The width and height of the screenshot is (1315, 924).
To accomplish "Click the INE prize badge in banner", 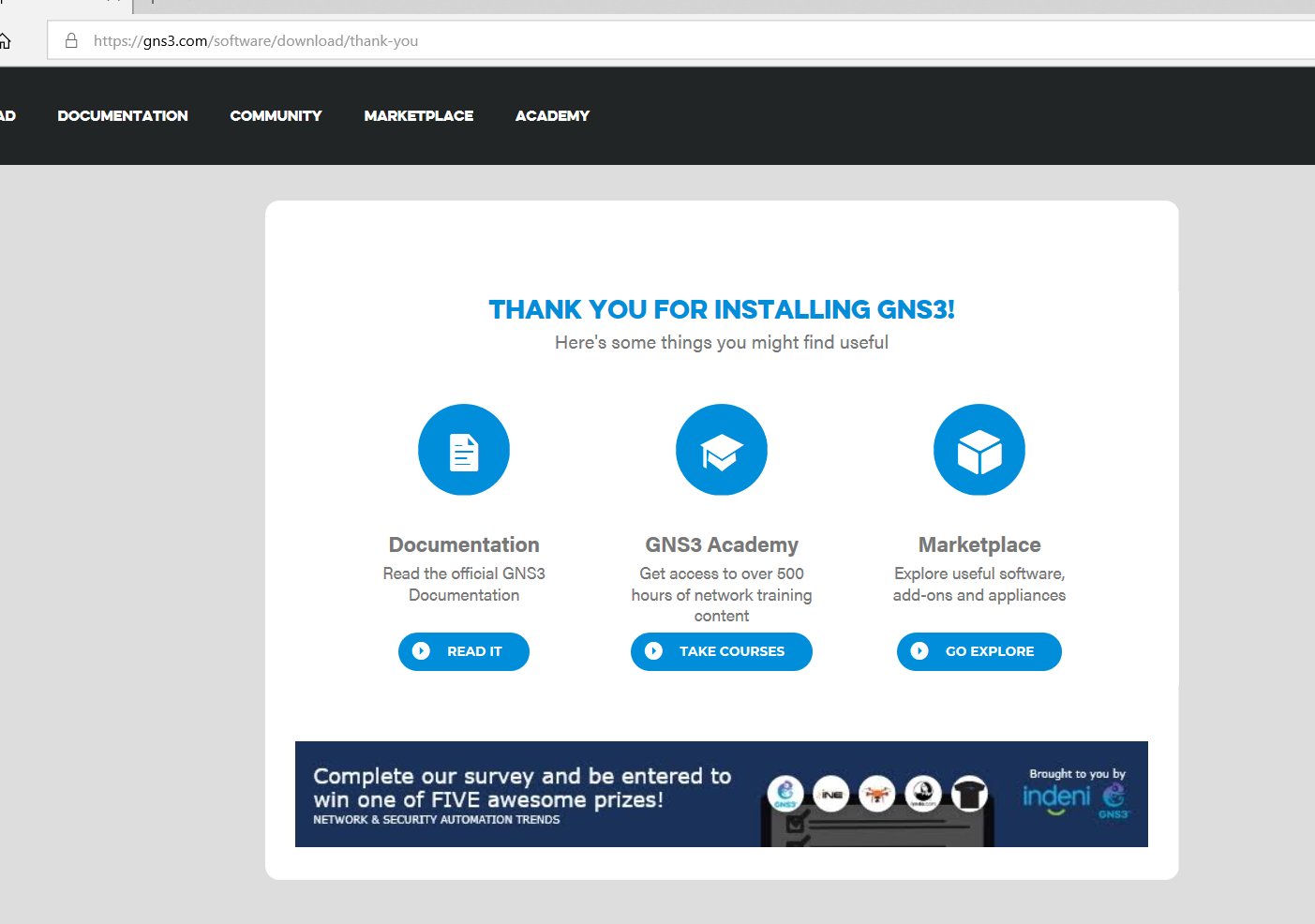I will tap(831, 795).
